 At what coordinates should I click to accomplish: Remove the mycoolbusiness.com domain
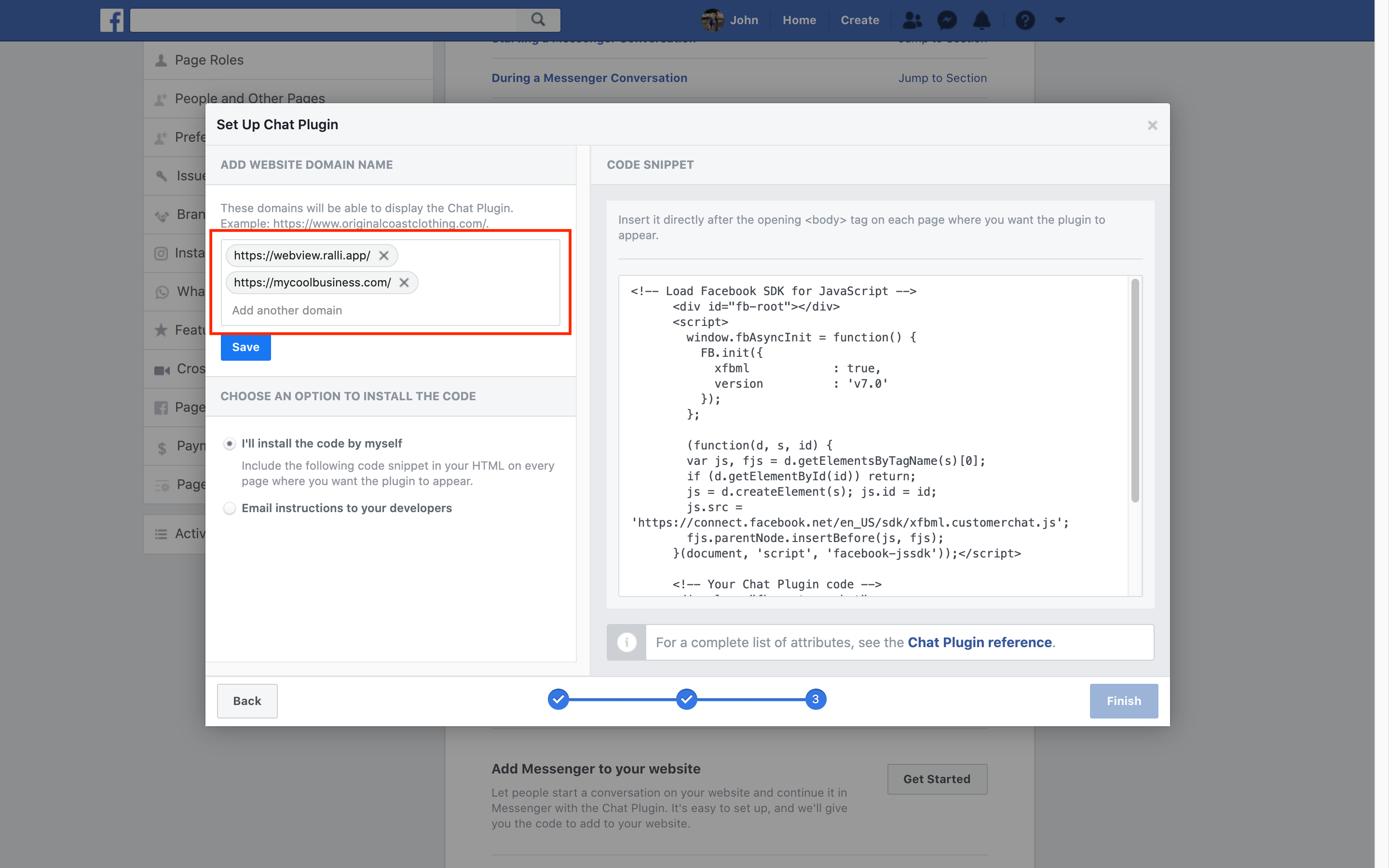pyautogui.click(x=404, y=283)
